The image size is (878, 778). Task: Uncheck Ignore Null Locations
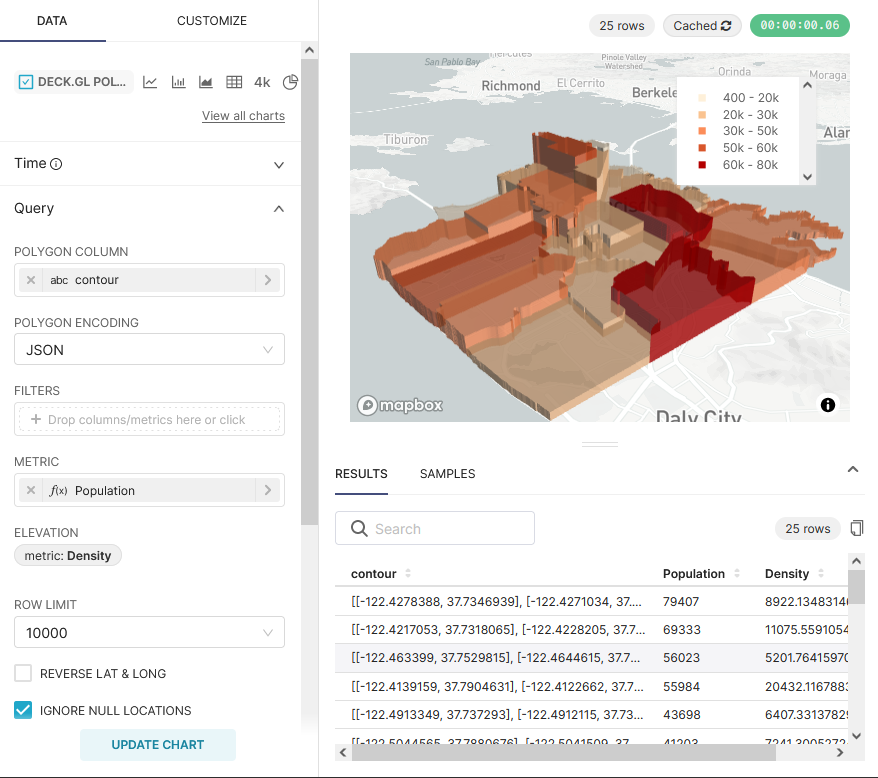tap(23, 710)
